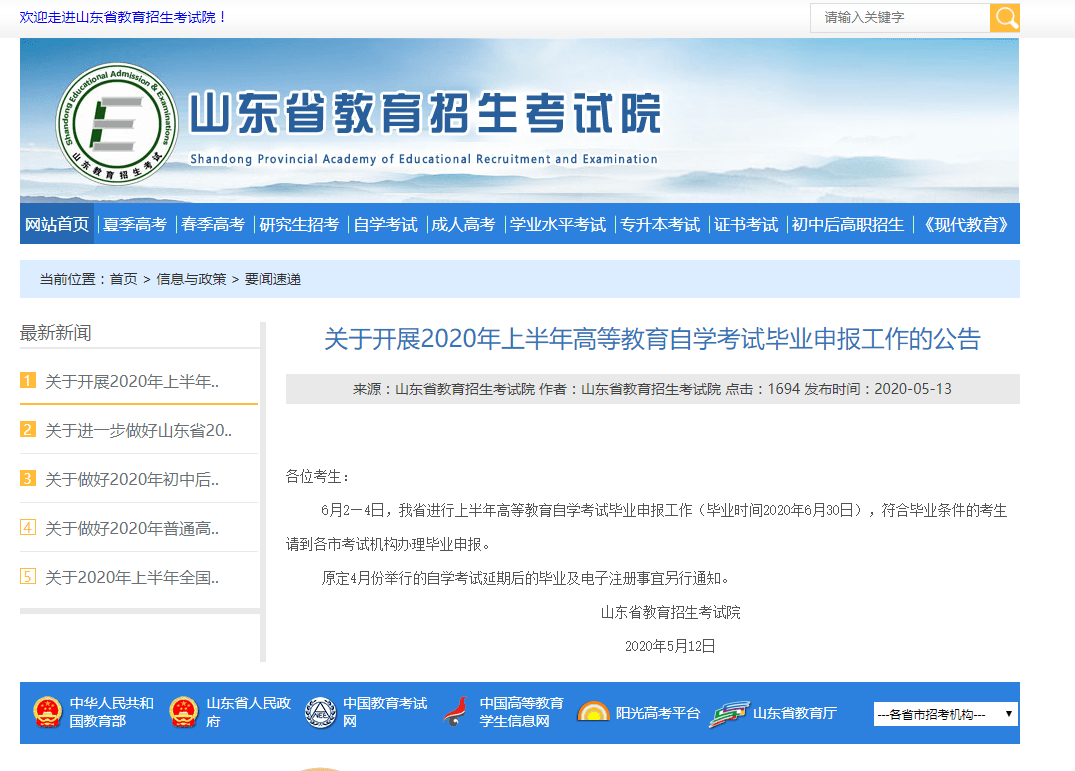Click the number 5 badge in 最新新闻
The width and height of the screenshot is (1075, 771).
coord(28,576)
